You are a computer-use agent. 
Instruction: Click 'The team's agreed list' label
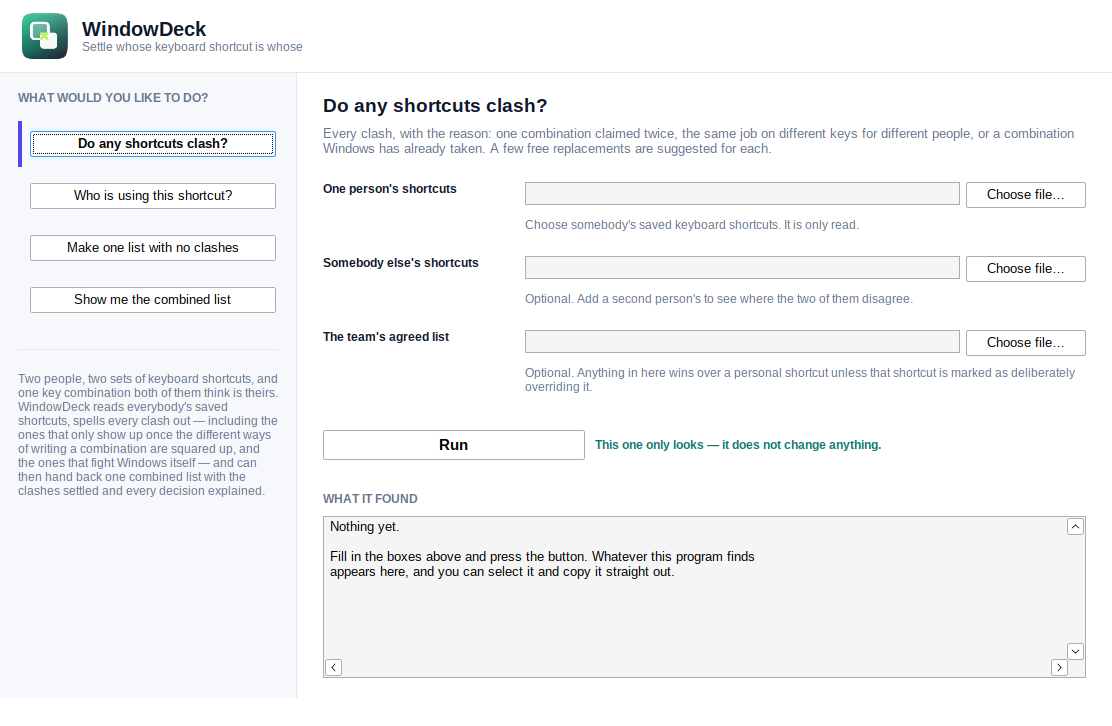pos(386,337)
